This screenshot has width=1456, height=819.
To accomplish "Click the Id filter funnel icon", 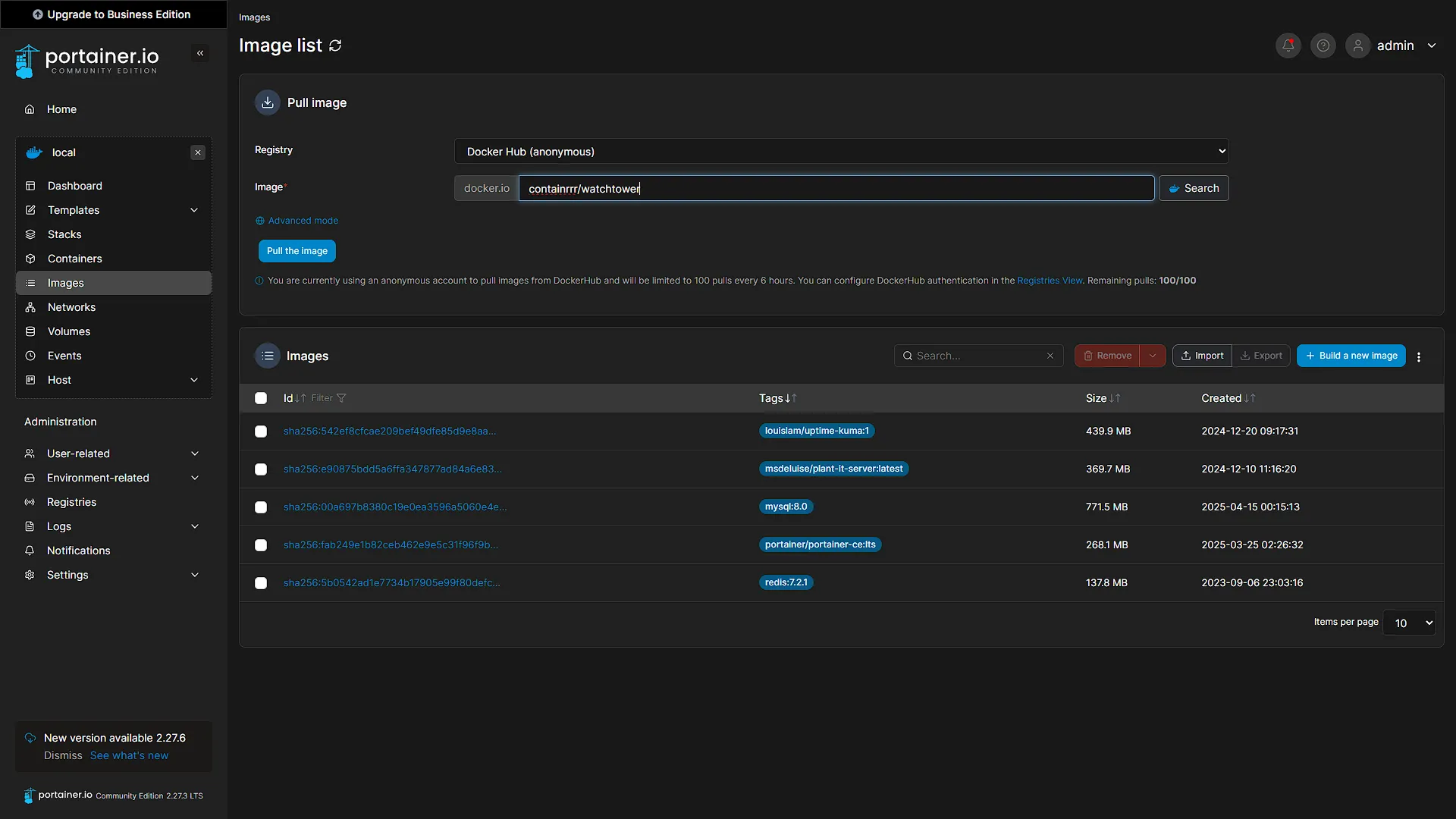I will pos(341,398).
